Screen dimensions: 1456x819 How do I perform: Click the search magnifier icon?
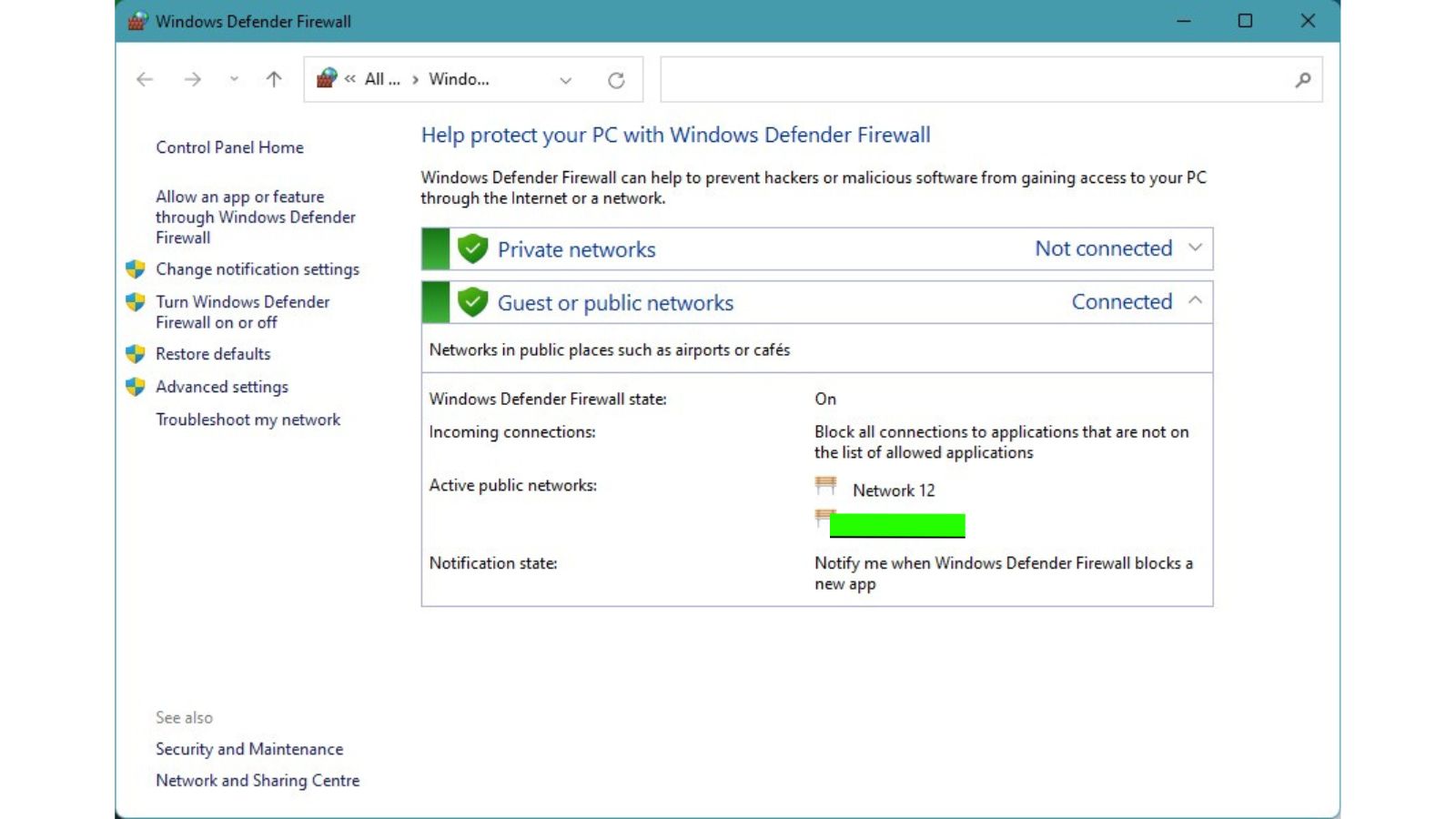tap(1303, 80)
